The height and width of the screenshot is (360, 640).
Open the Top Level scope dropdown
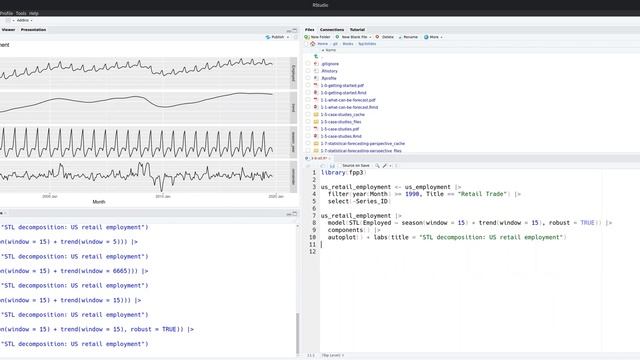332,356
